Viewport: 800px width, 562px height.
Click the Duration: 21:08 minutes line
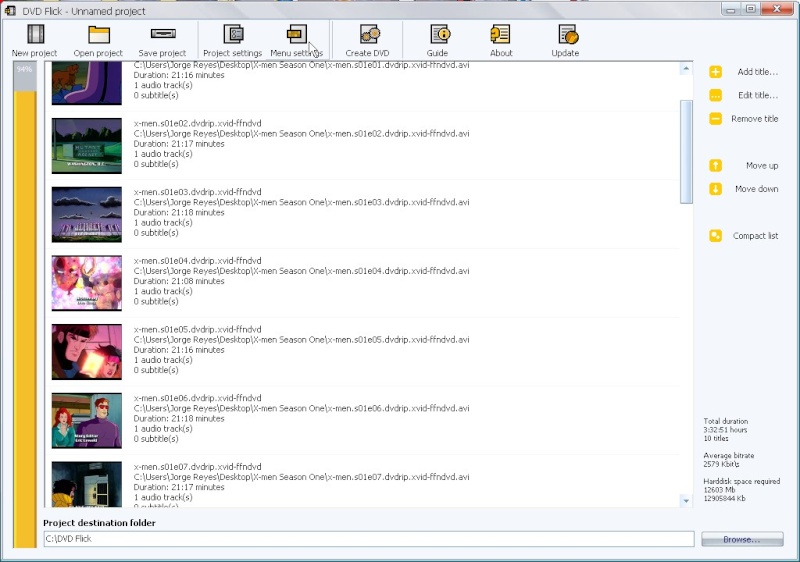pos(179,281)
